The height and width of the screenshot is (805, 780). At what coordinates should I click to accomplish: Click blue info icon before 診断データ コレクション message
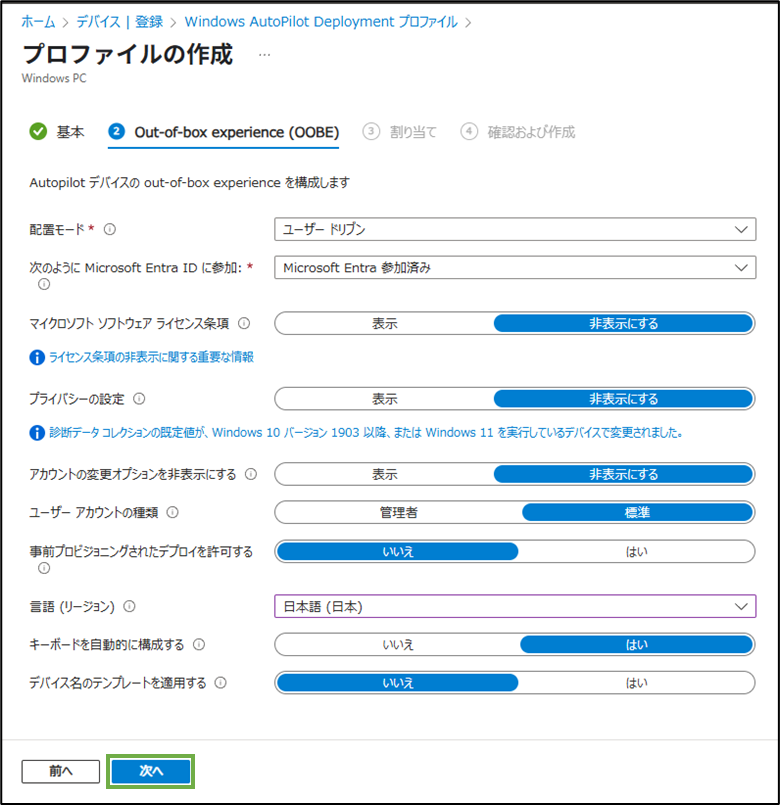pyautogui.click(x=37, y=433)
